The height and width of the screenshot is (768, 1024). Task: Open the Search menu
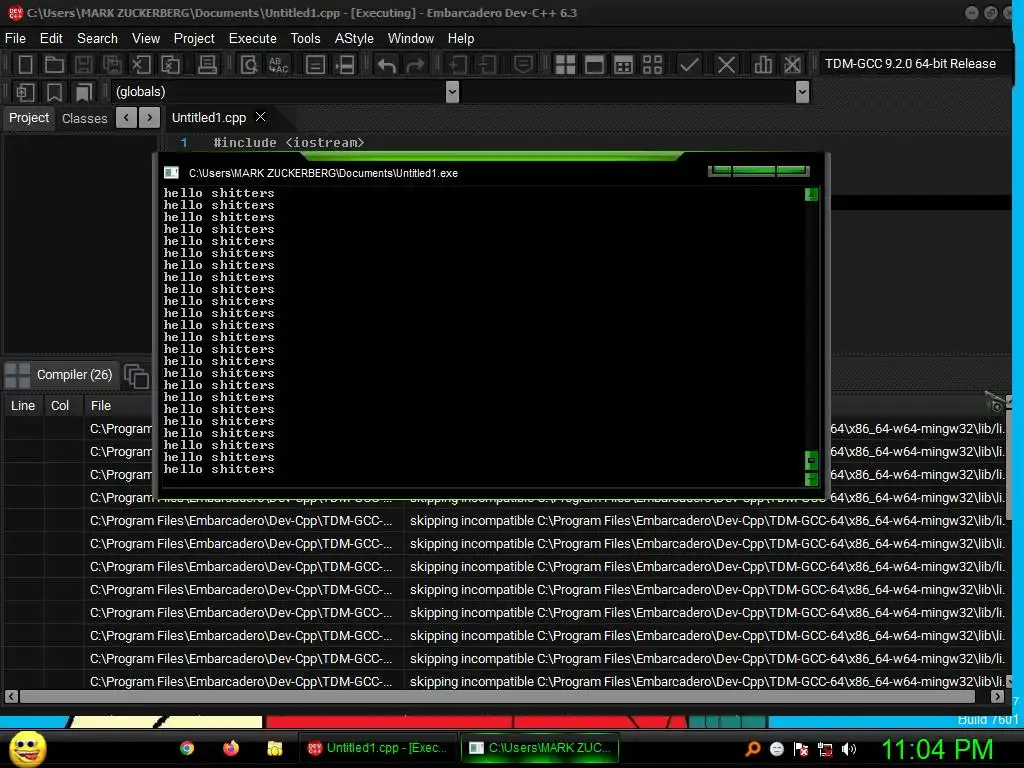[x=97, y=39]
